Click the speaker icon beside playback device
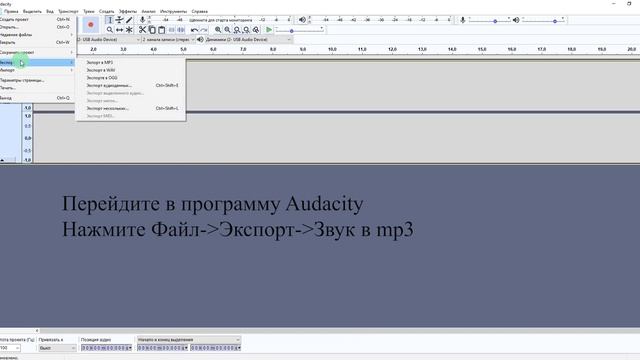 click(200, 40)
